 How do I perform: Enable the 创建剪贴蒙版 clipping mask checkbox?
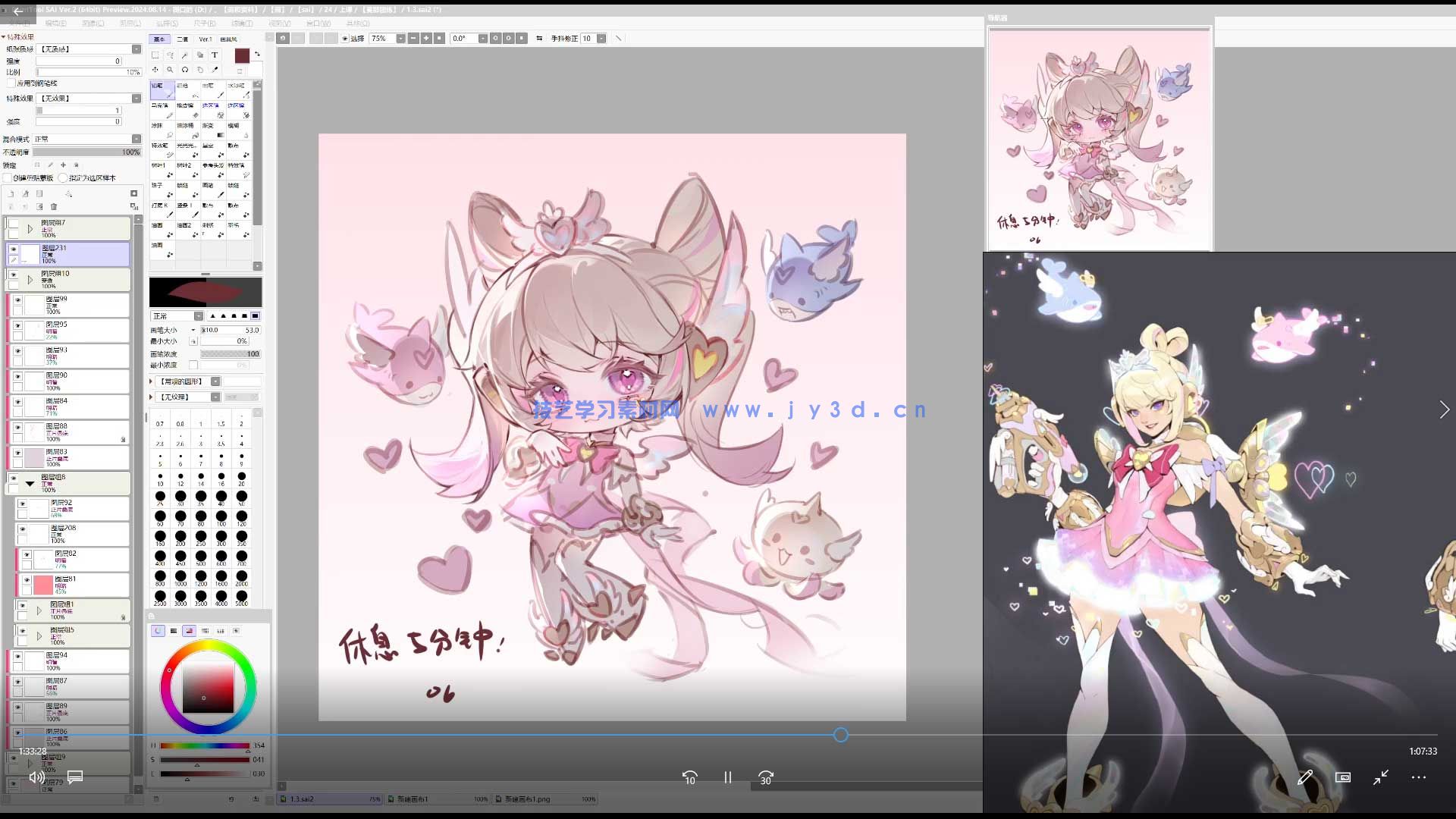8,178
